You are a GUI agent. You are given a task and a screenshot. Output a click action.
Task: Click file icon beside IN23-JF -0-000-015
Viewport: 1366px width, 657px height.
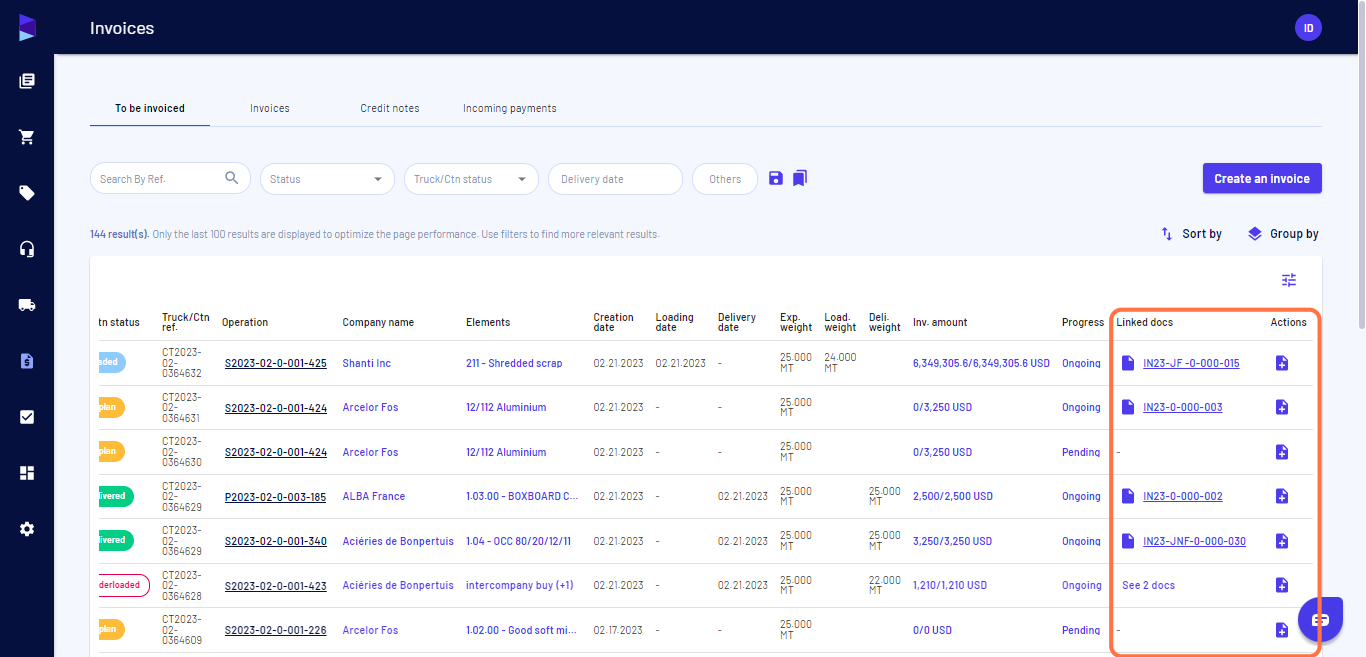tap(1128, 363)
